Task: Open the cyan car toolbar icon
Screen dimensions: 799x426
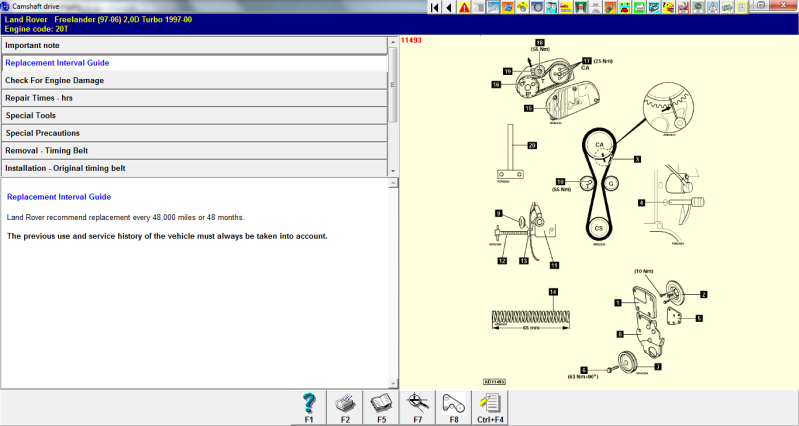Action: click(654, 7)
